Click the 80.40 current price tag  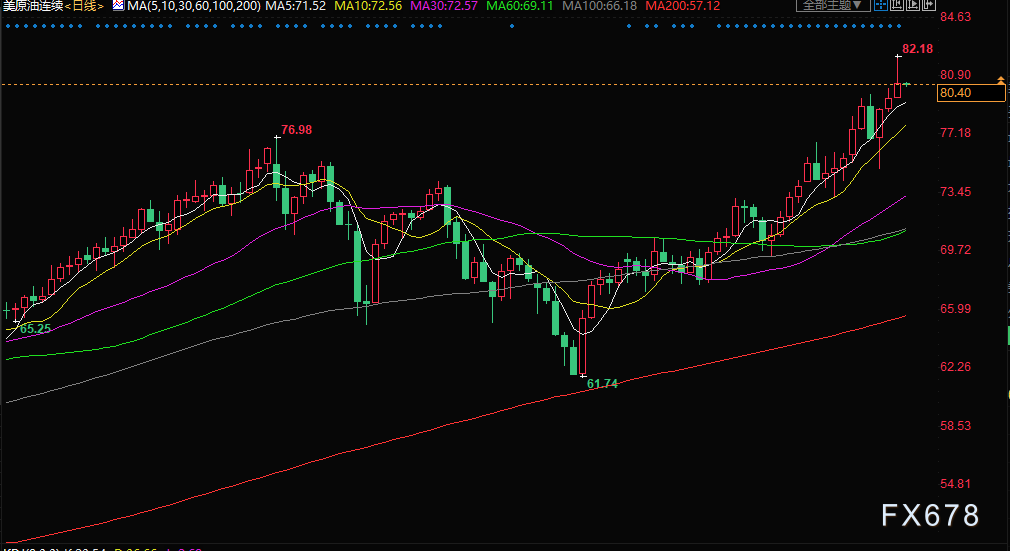tap(971, 93)
